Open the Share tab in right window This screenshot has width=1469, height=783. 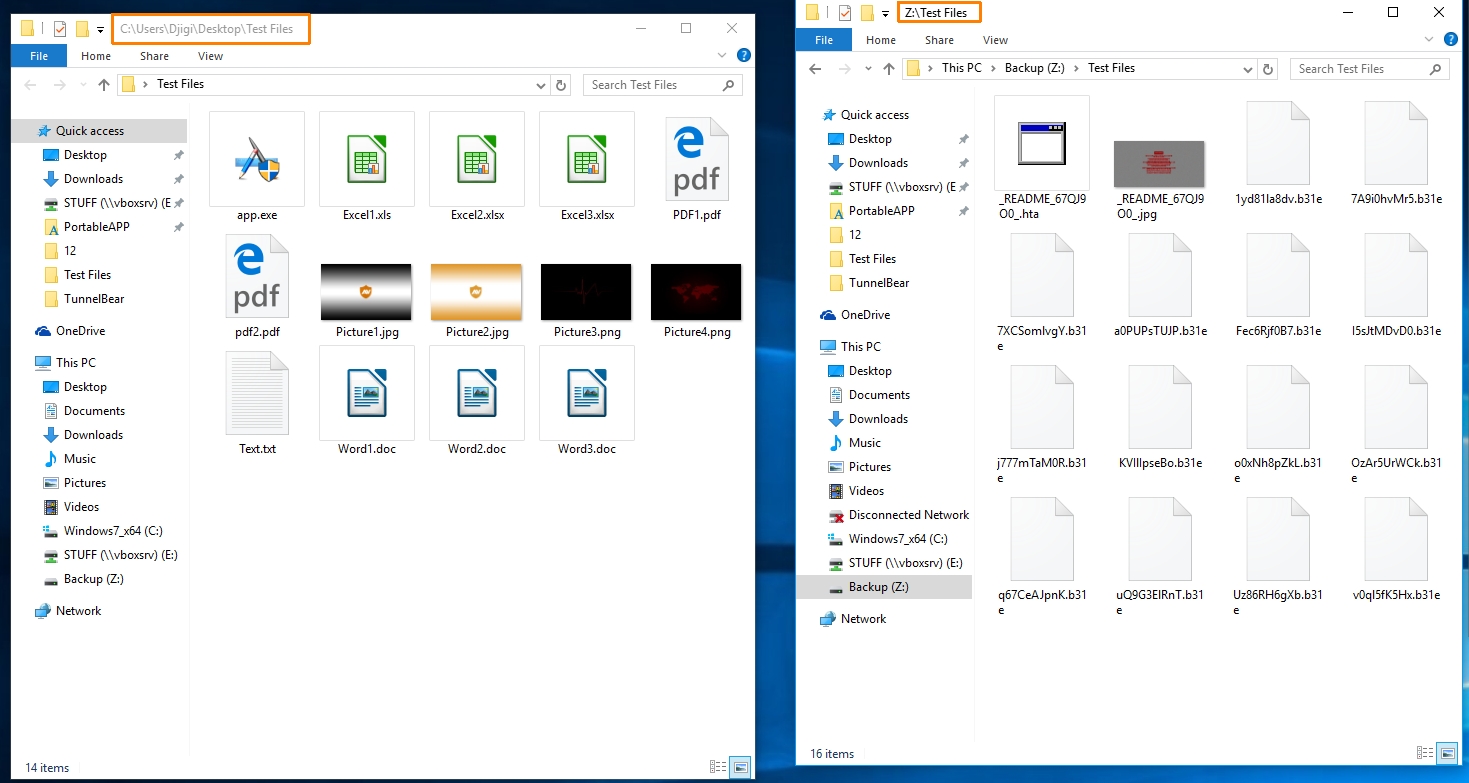[x=939, y=41]
